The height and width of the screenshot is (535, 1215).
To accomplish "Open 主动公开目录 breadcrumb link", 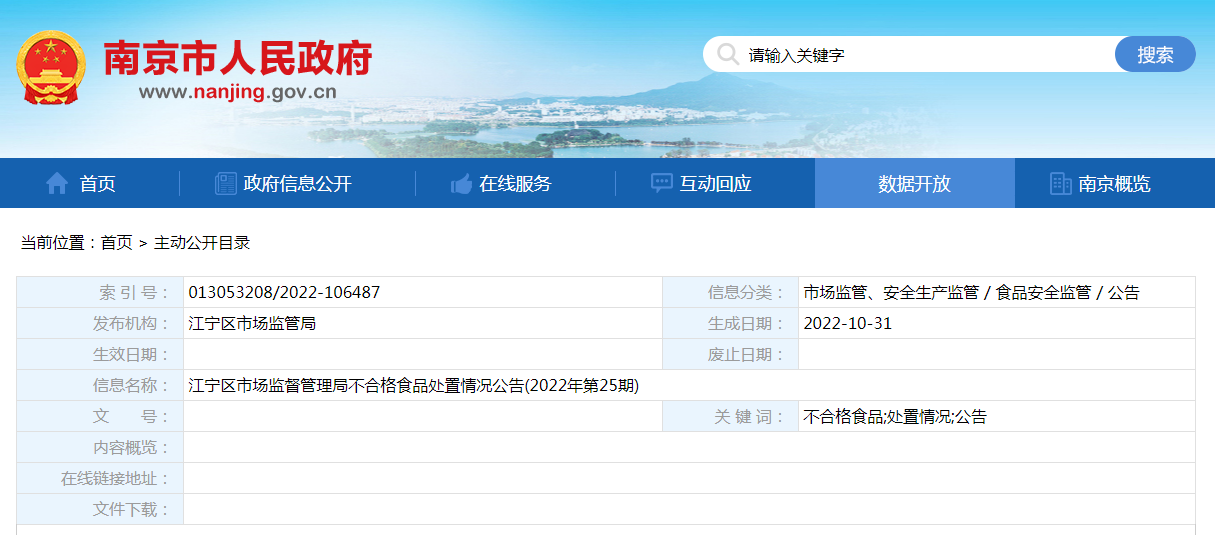I will tap(202, 242).
